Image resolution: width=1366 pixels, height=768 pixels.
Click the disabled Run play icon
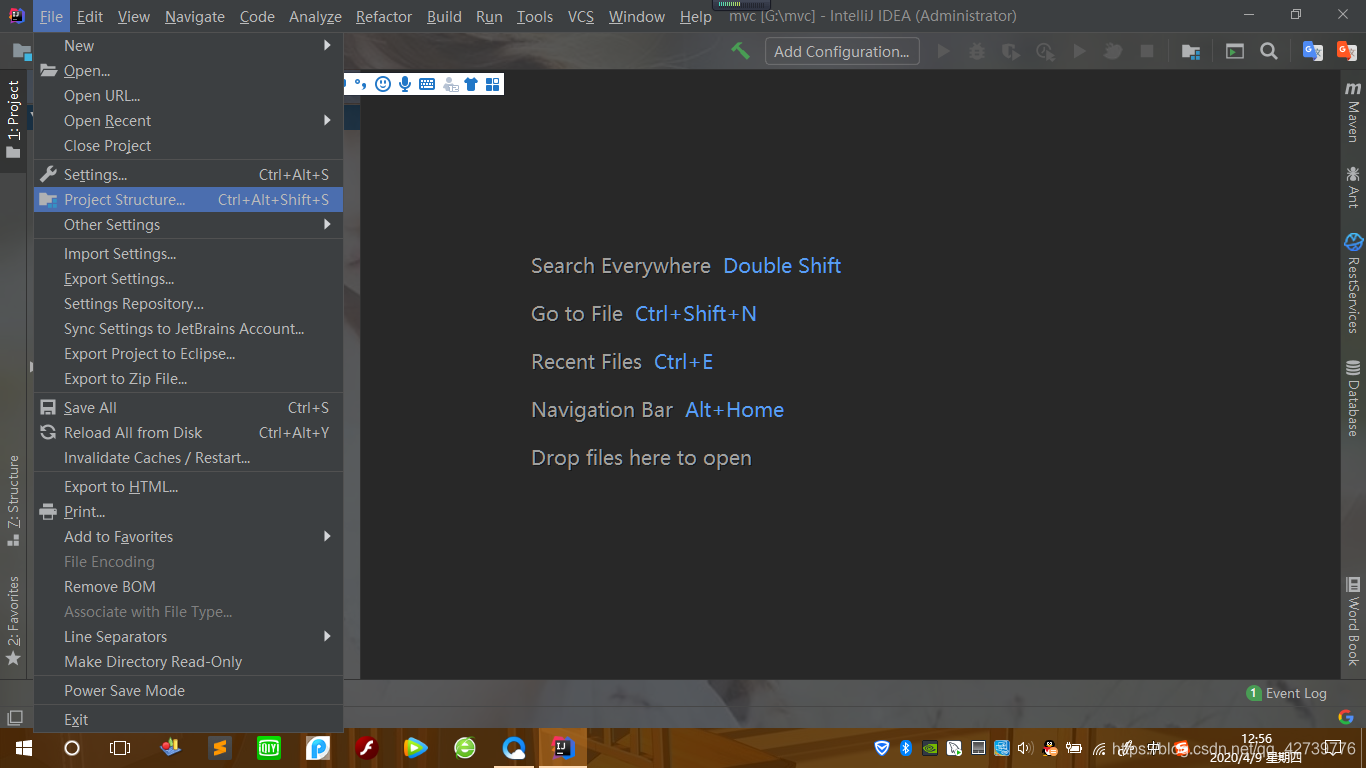pos(943,51)
